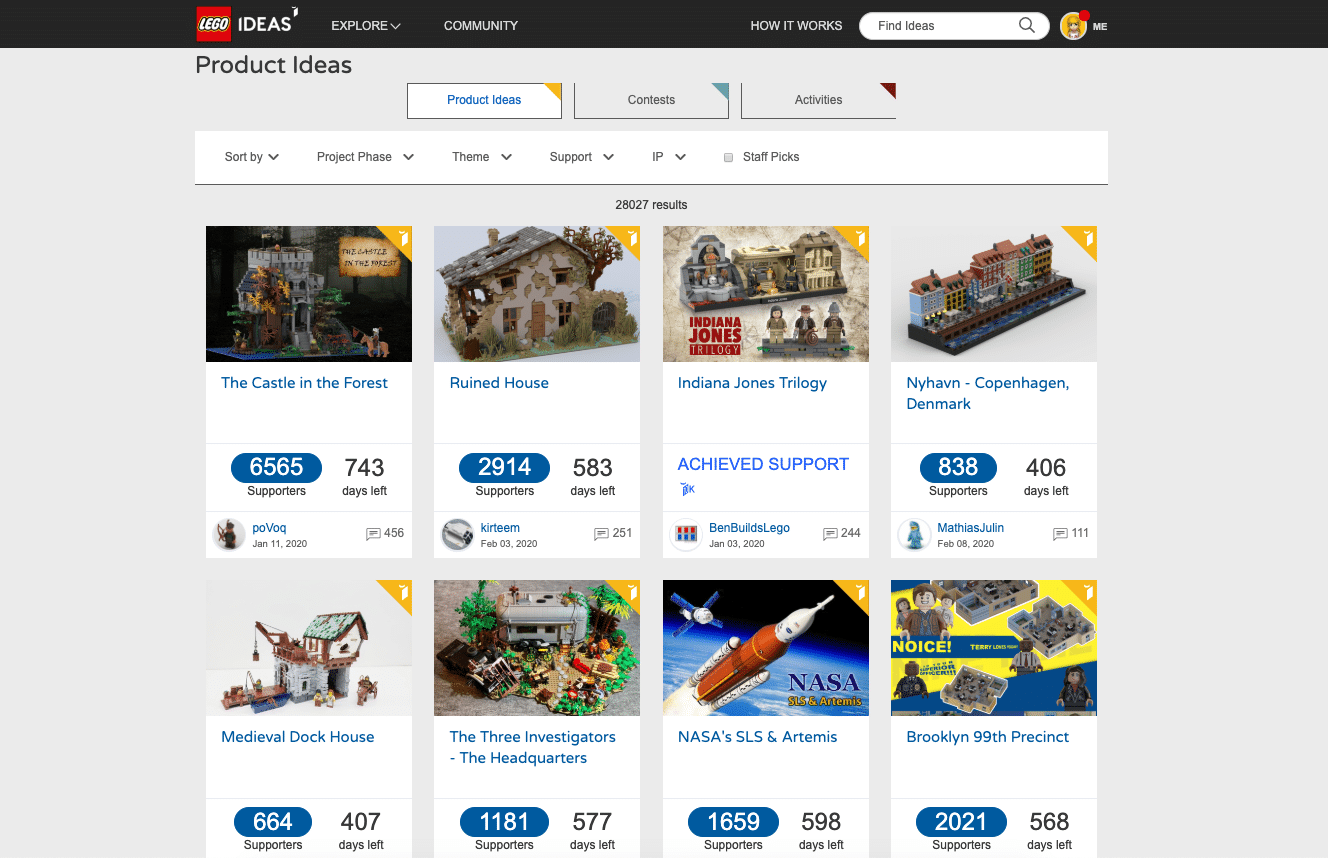
Task: Open The Castle in the Forest thumbnail
Action: [309, 294]
